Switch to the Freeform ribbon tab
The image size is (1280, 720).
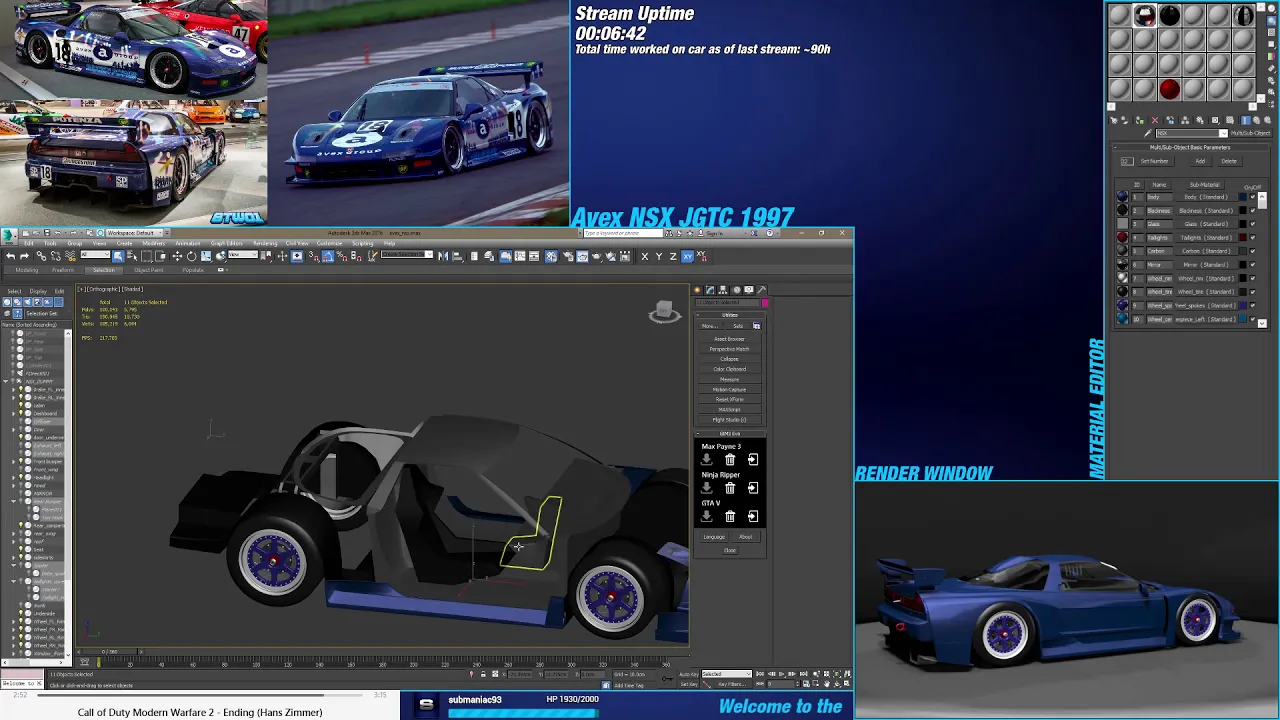click(x=63, y=270)
